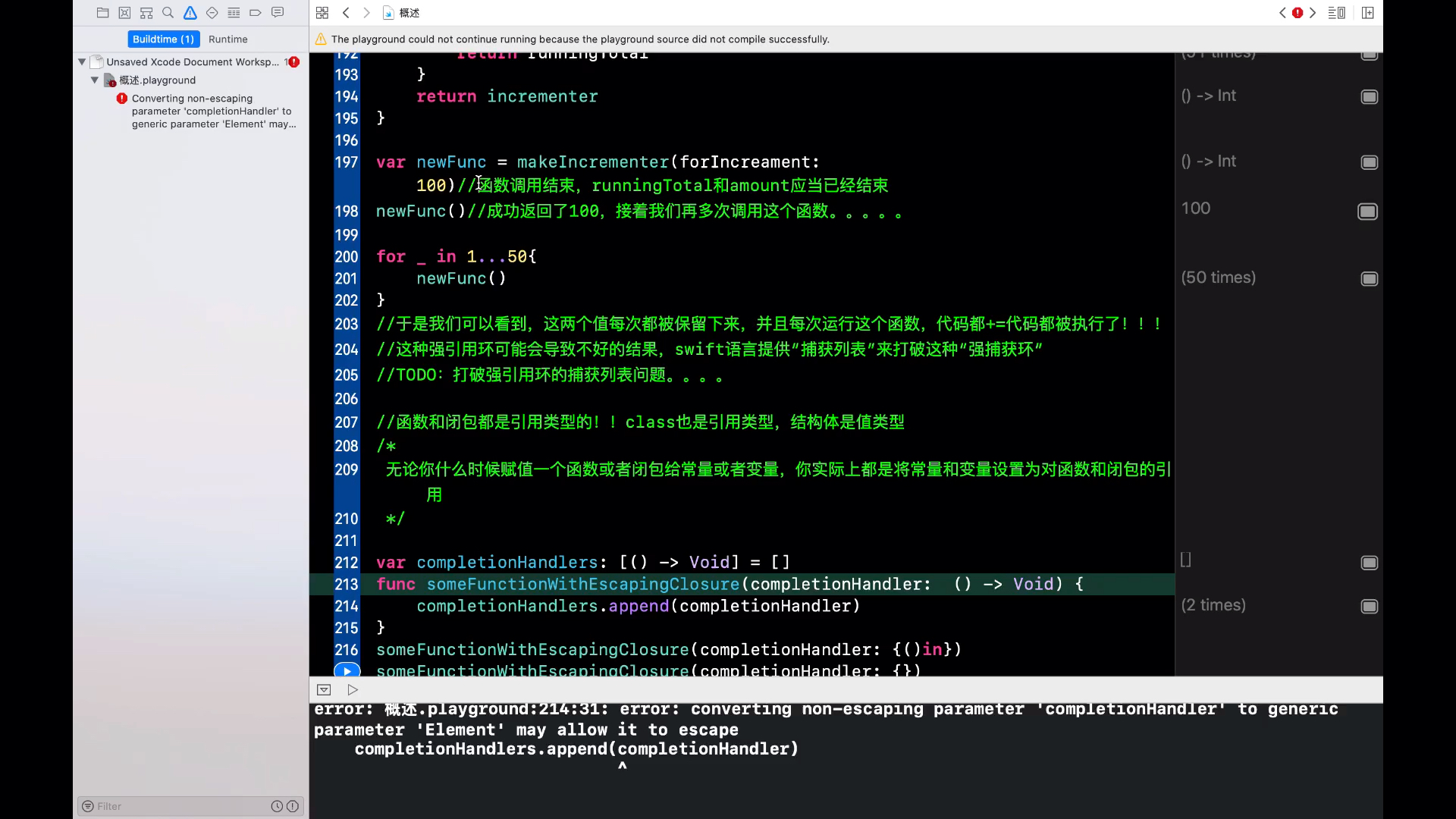Select the Issue navigator warning icon
This screenshot has height=819, width=1456.
pos(190,13)
